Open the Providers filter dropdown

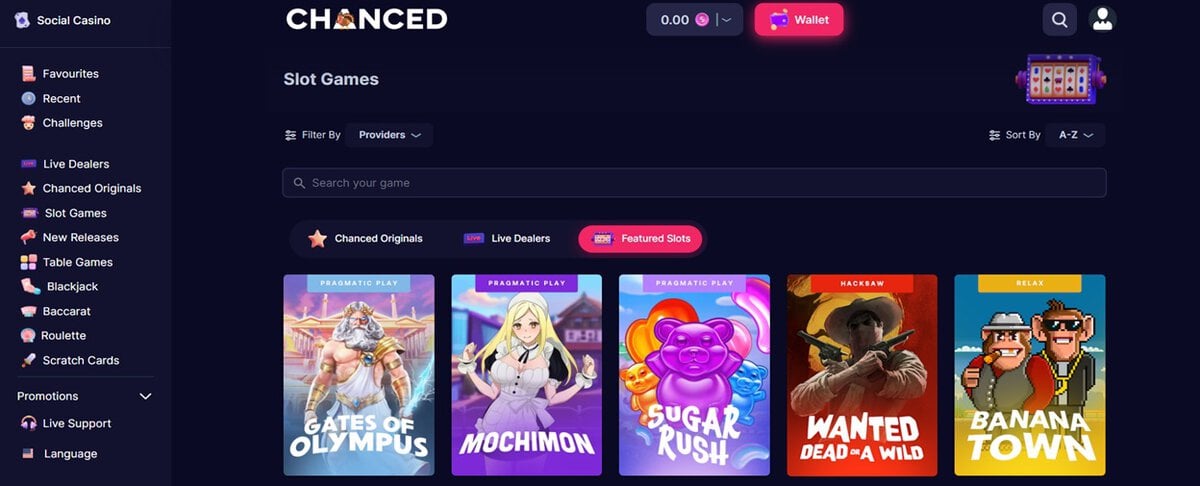coord(389,135)
